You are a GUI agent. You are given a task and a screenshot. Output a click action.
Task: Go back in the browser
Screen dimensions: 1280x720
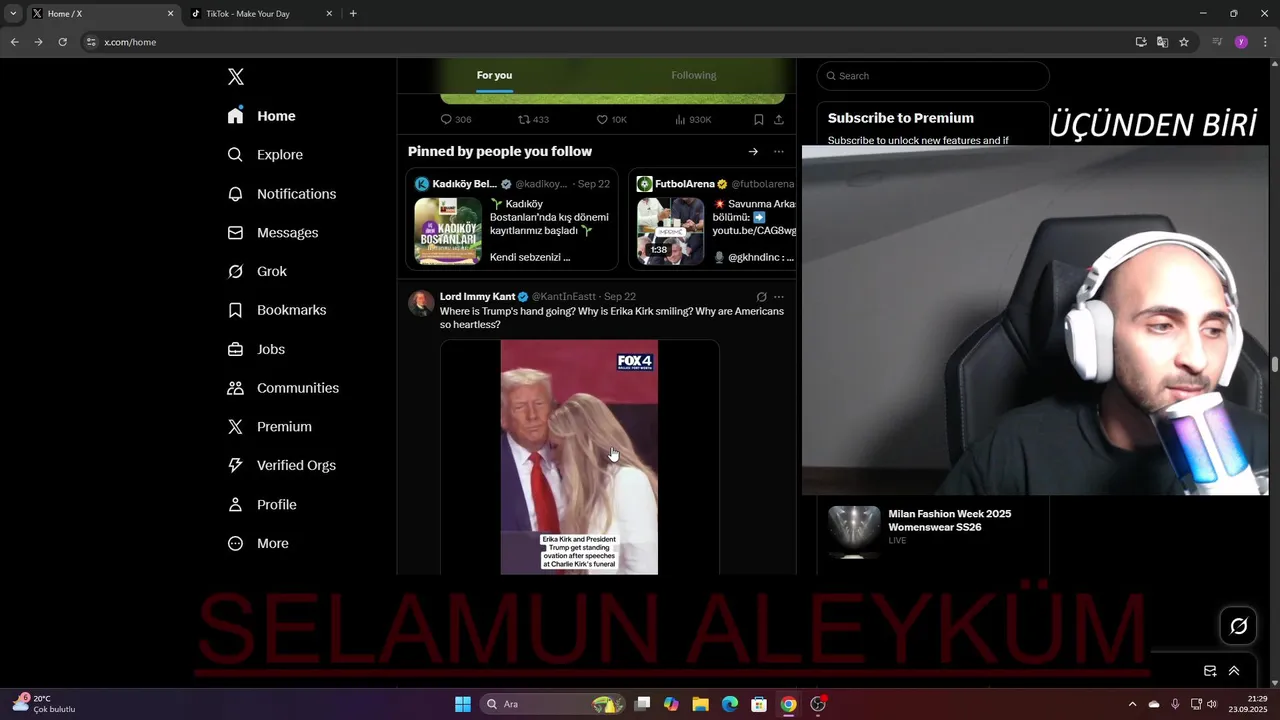tap(14, 42)
